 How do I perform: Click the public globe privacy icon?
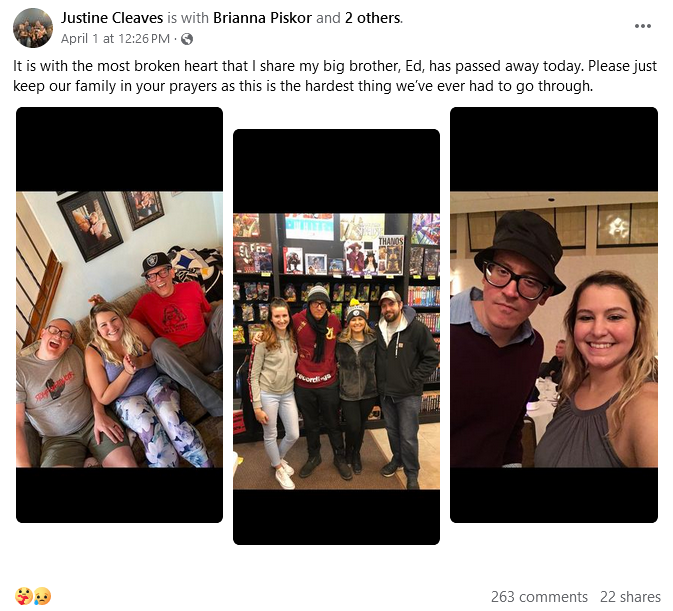point(187,39)
